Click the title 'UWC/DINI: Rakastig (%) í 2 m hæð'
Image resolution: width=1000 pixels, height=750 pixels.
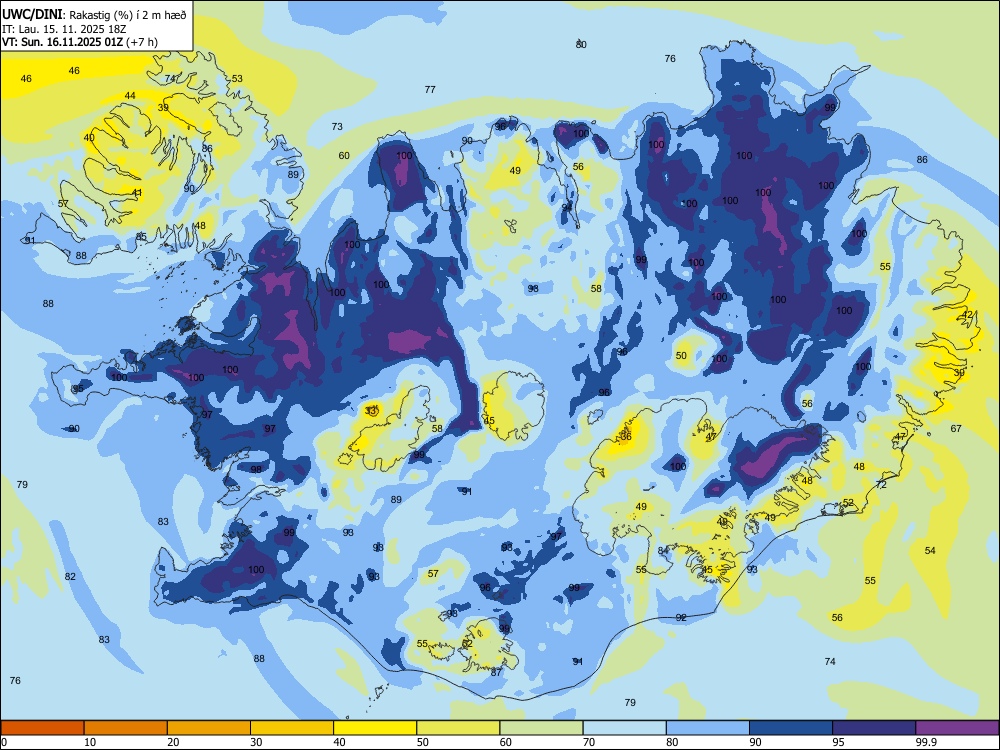coord(94,15)
